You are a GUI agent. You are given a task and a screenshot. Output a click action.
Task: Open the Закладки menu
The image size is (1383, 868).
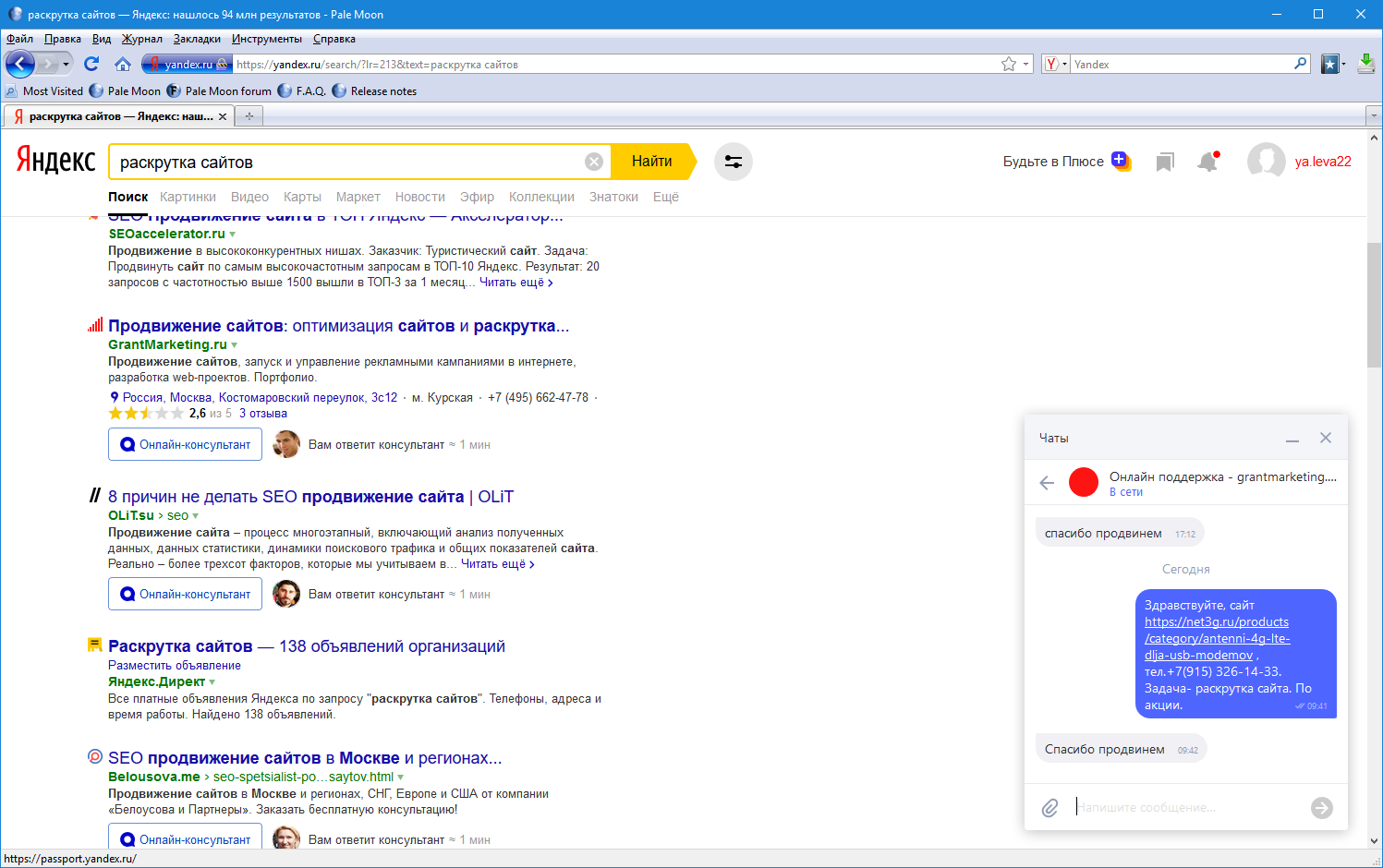pos(197,39)
